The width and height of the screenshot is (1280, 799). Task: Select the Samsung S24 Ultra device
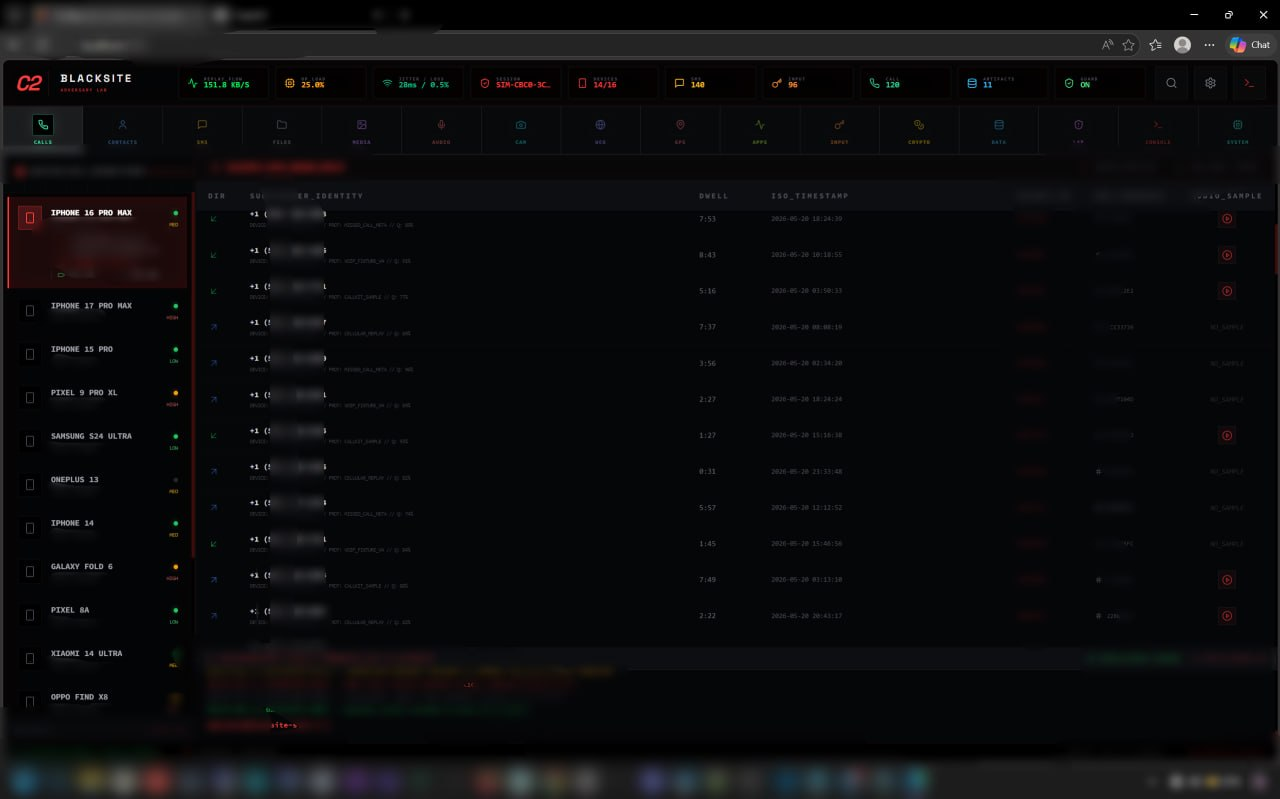tap(98, 441)
